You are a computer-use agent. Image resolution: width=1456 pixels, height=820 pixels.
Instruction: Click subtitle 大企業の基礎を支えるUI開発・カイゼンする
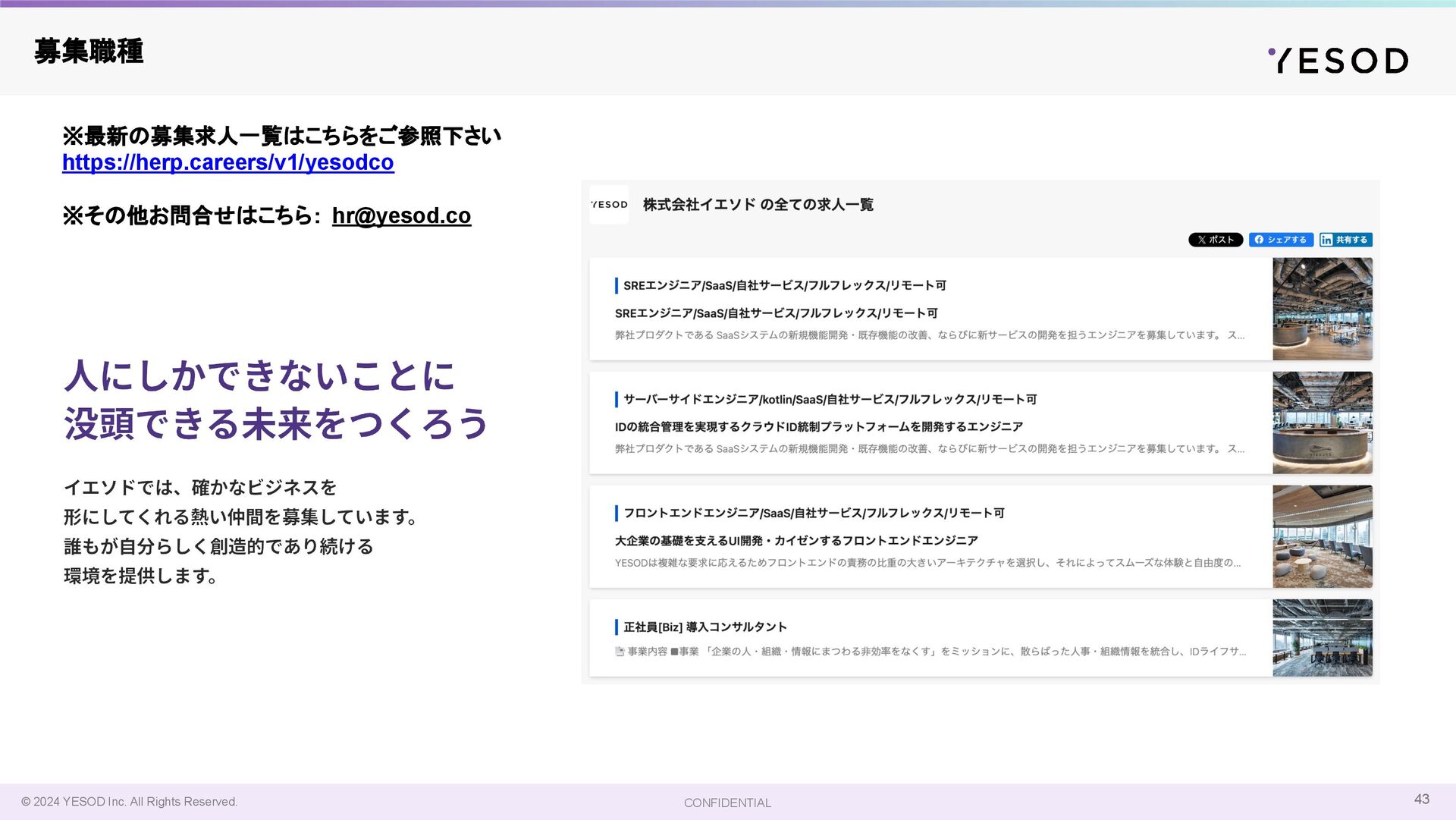tap(796, 540)
